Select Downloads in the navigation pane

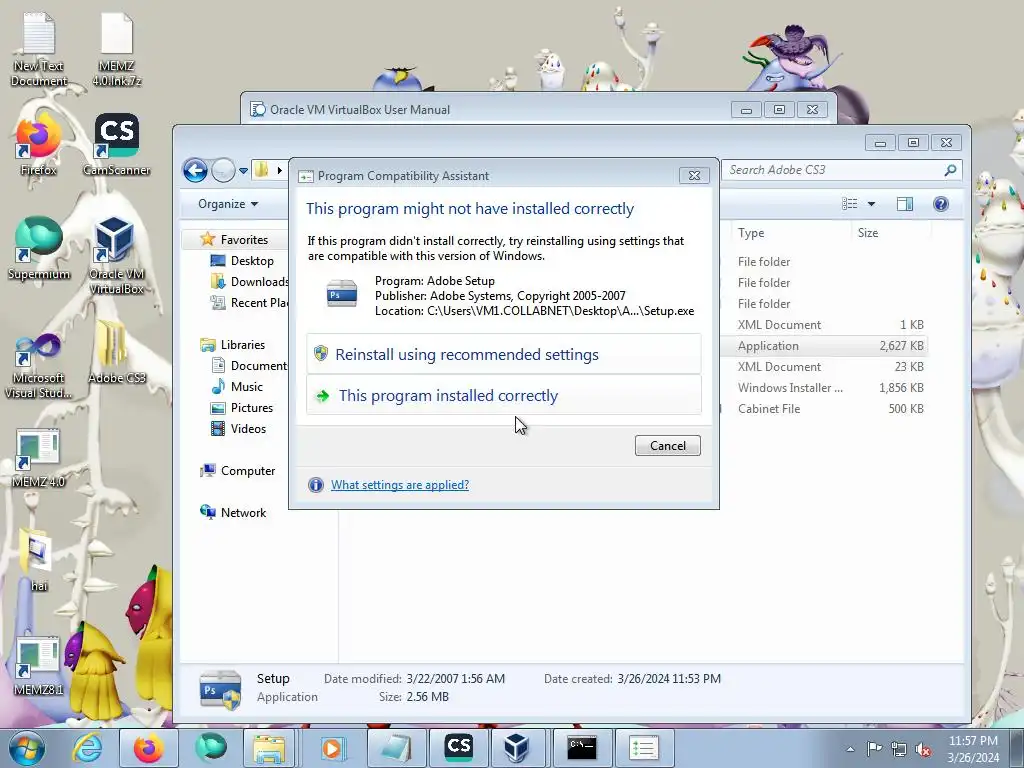[249, 281]
